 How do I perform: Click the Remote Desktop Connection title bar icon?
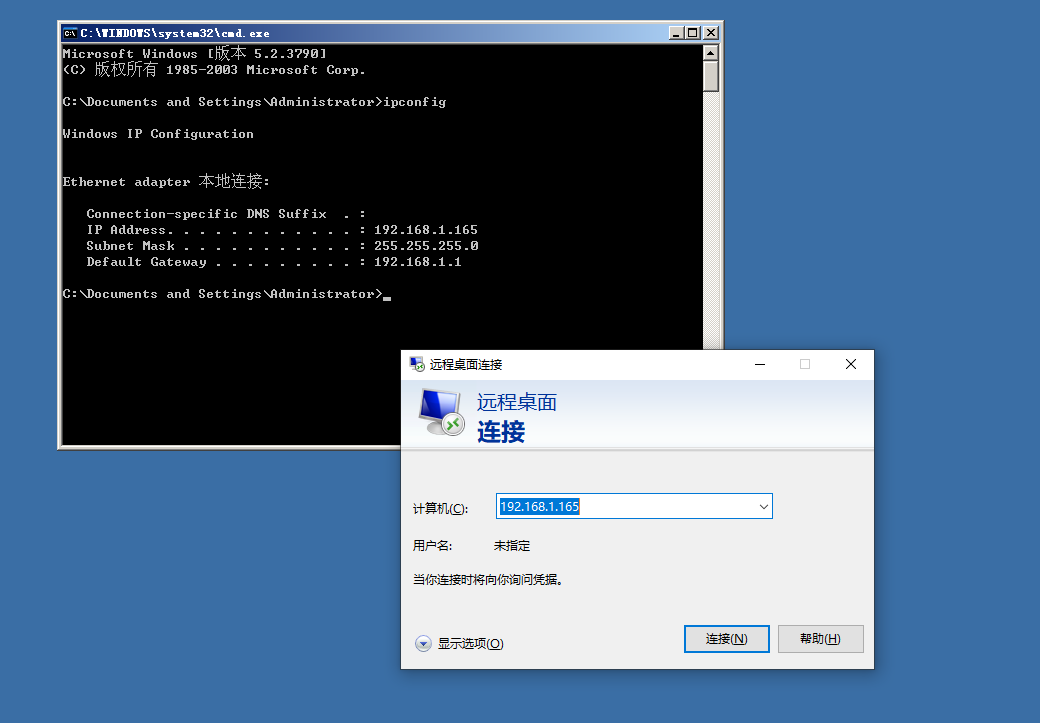pyautogui.click(x=417, y=364)
